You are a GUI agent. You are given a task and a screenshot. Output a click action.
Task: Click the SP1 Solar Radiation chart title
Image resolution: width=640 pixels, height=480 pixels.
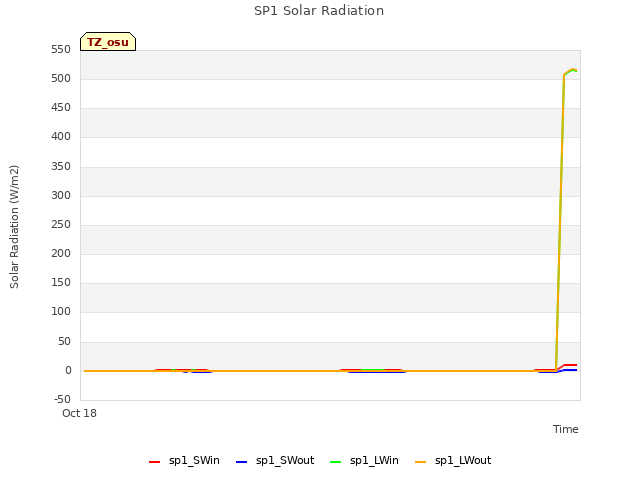point(319,11)
